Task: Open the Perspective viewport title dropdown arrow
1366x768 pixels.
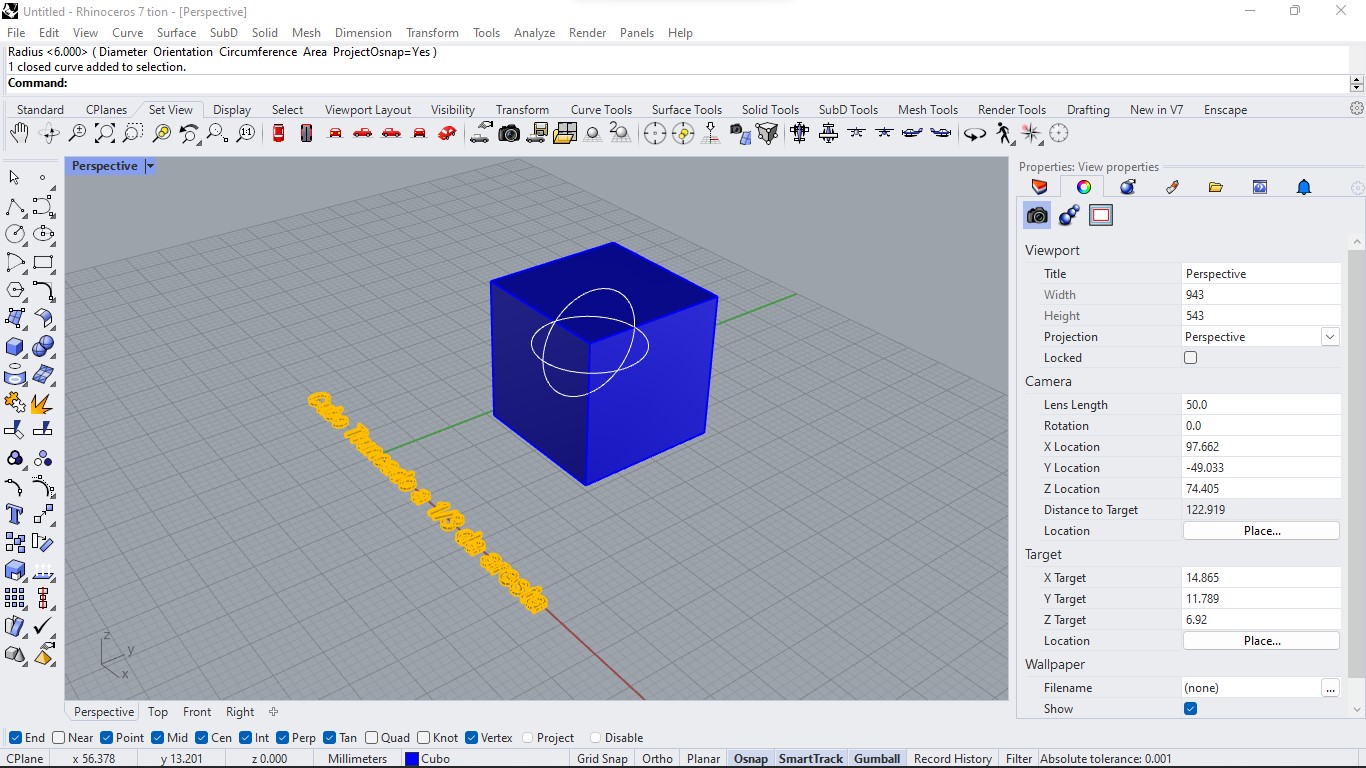Action: [150, 166]
